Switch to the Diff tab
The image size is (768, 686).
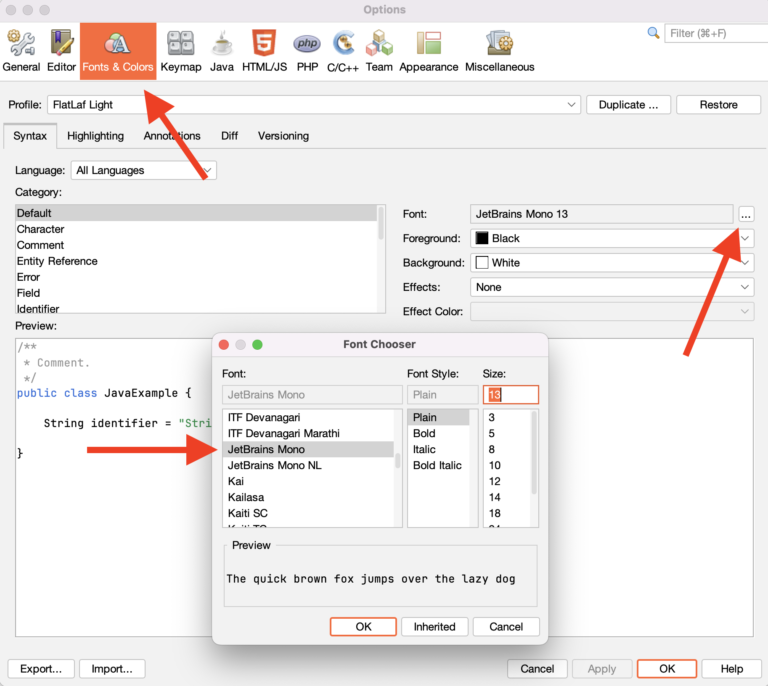tap(229, 136)
